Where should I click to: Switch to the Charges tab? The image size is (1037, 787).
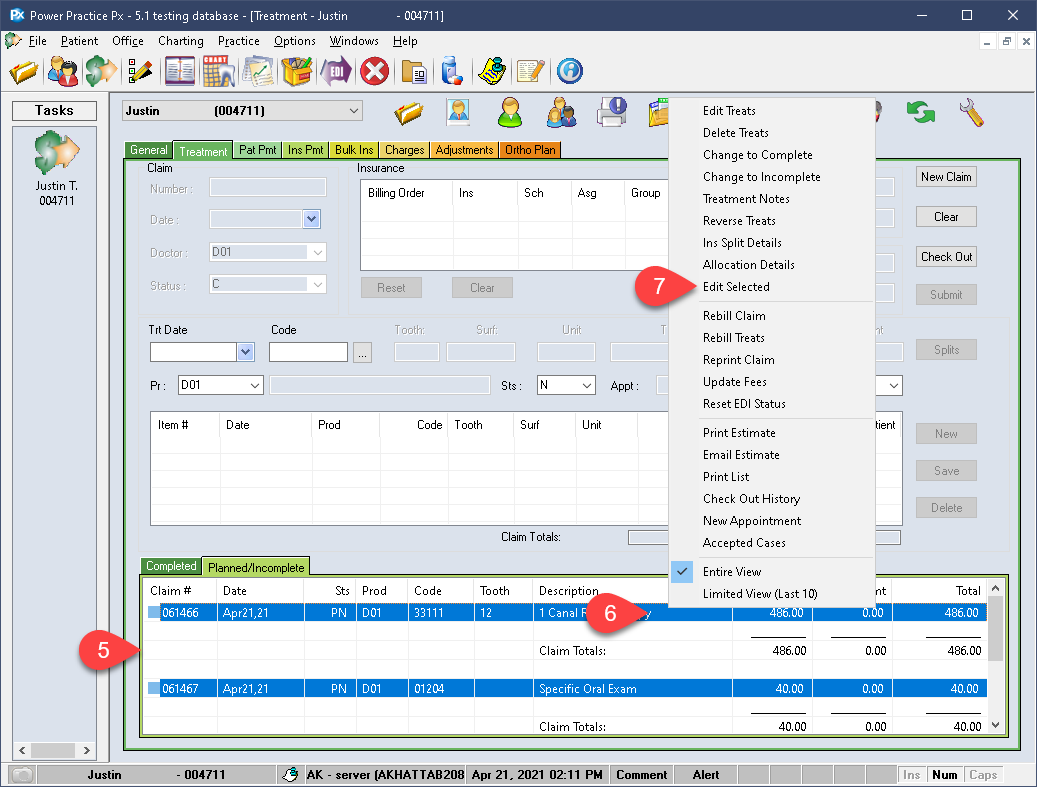tap(405, 150)
